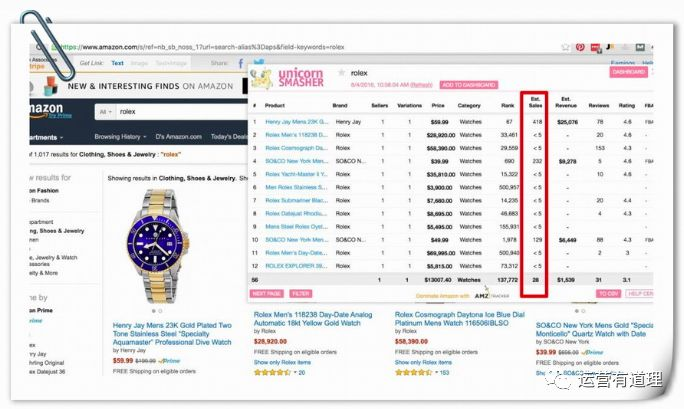Viewport: 684px width, 409px height.
Task: Click the NEXT PAGE button
Action: pos(267,294)
